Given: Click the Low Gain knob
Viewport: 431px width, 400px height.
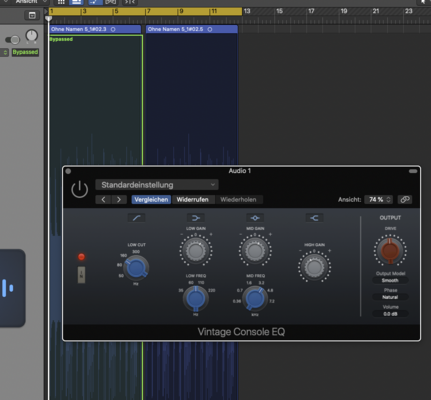Looking at the screenshot, I should tap(196, 251).
